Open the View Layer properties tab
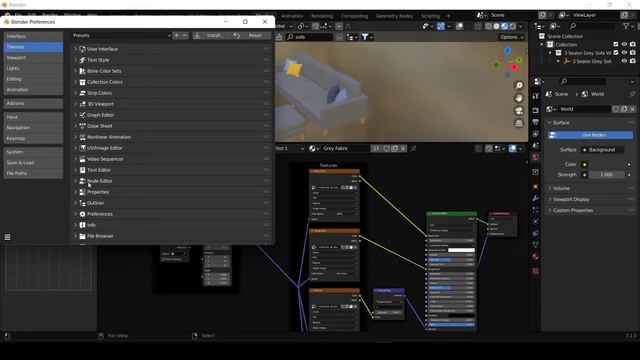Image resolution: width=640 pixels, height=360 pixels. [x=536, y=134]
